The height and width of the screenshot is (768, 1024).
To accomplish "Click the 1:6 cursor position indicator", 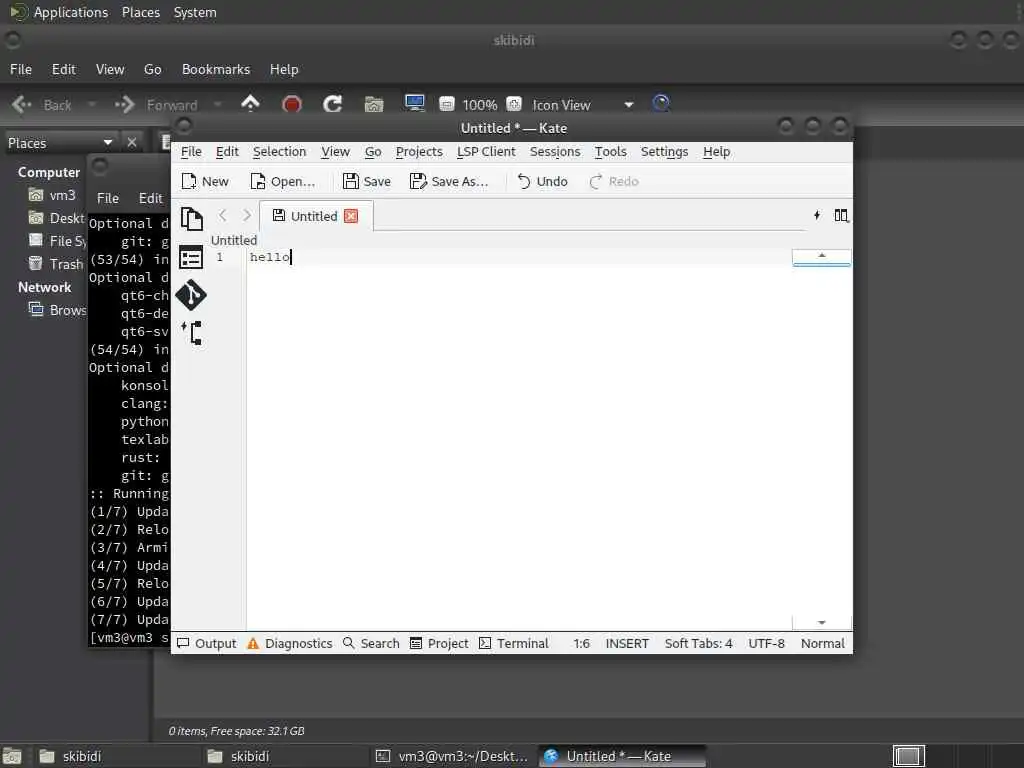I will pyautogui.click(x=581, y=643).
